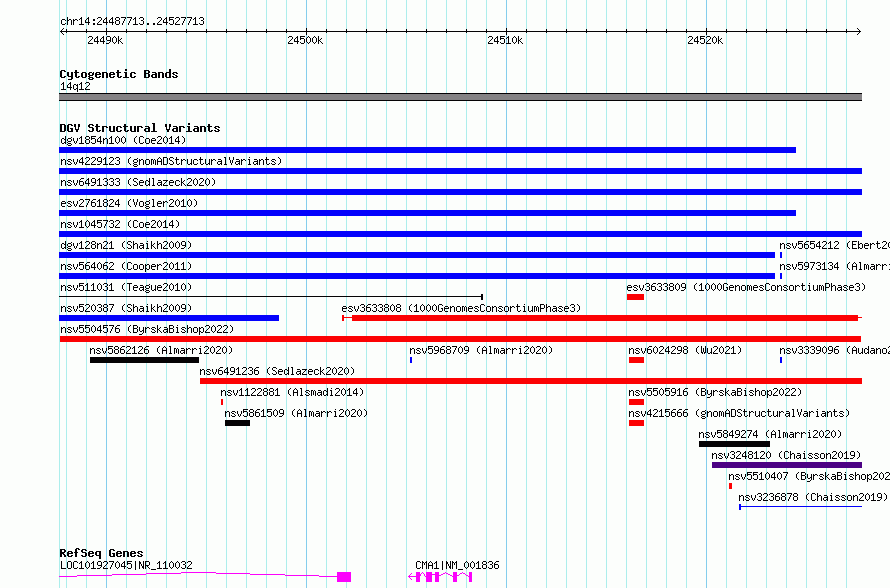Viewport: 890px width, 588px height.
Task: Open nsv5968709 (Almarri2020) label
Action: click(x=481, y=350)
